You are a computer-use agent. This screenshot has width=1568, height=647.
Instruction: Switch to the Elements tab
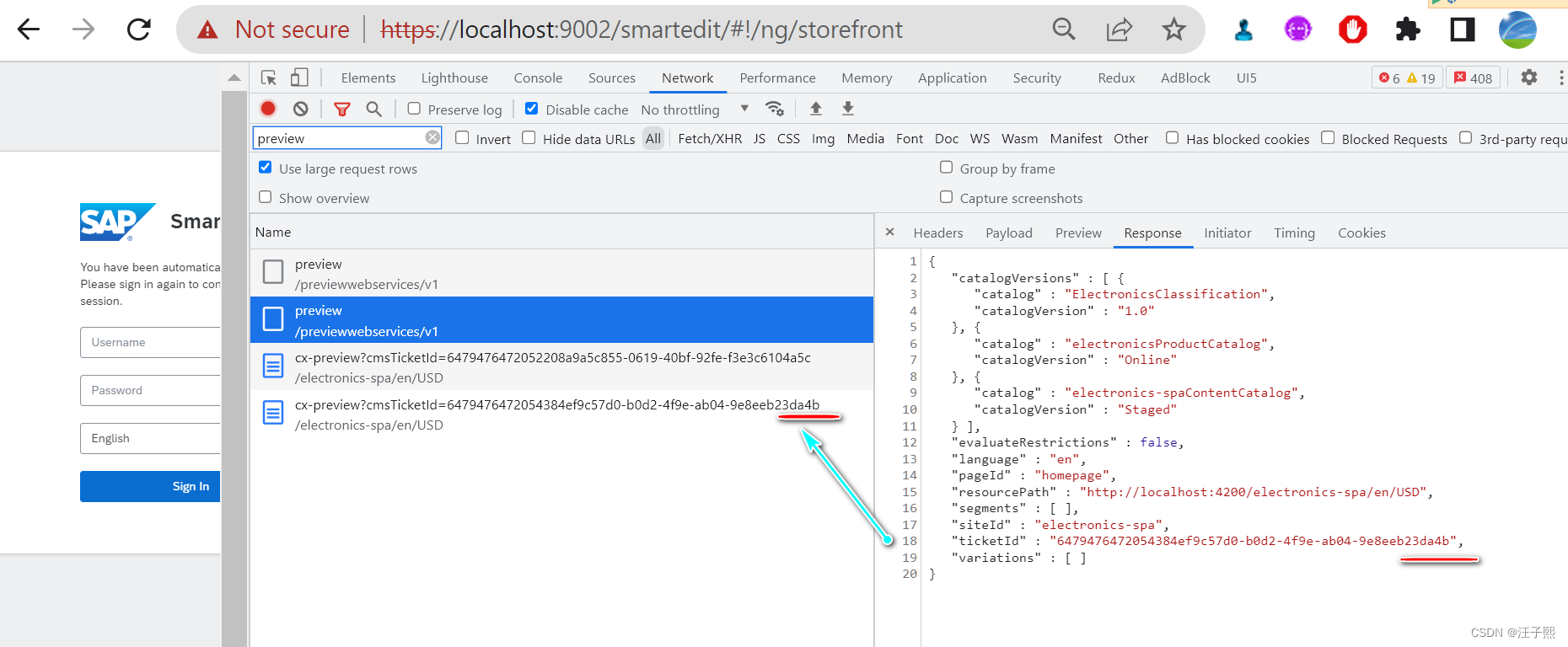point(368,78)
